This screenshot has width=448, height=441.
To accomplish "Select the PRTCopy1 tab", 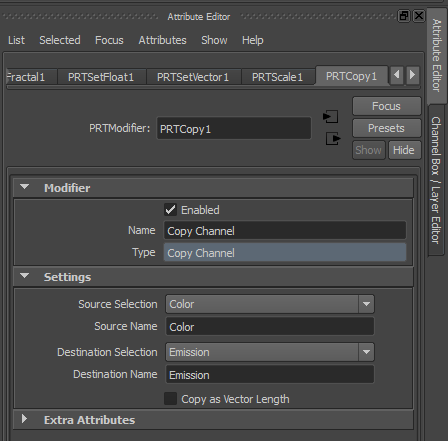I will [x=351, y=76].
